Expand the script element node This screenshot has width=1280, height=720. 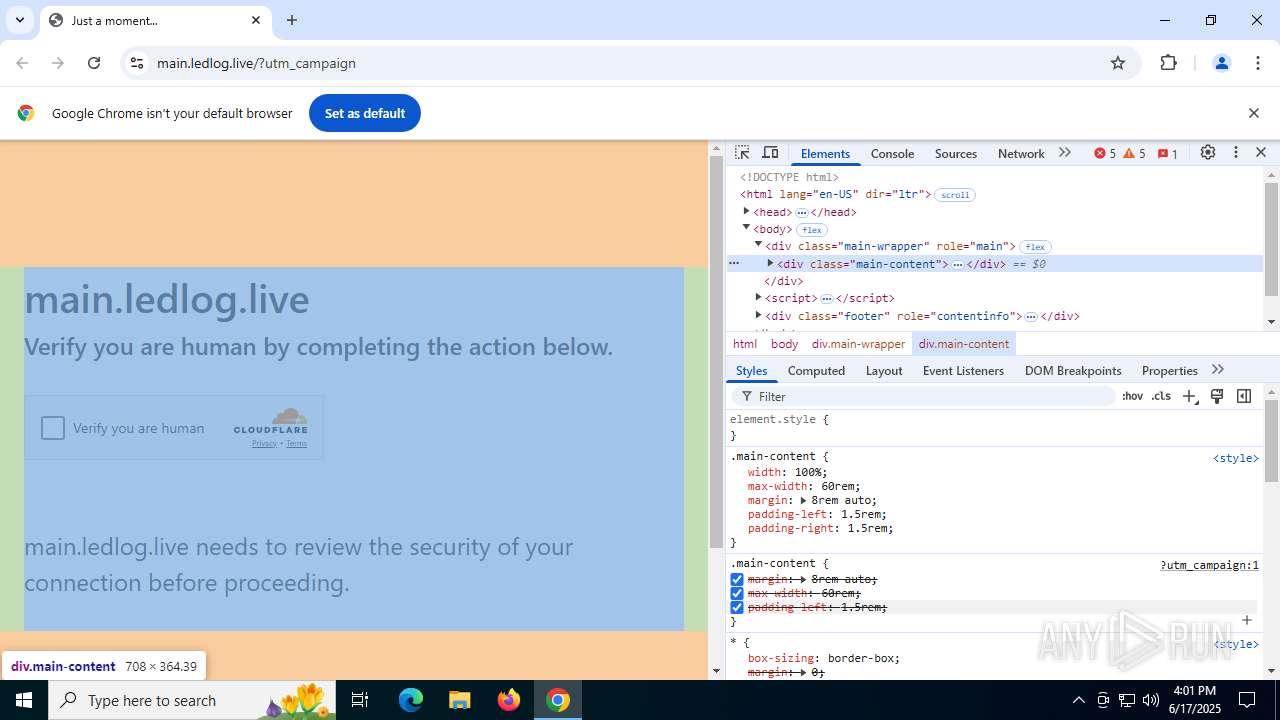758,298
